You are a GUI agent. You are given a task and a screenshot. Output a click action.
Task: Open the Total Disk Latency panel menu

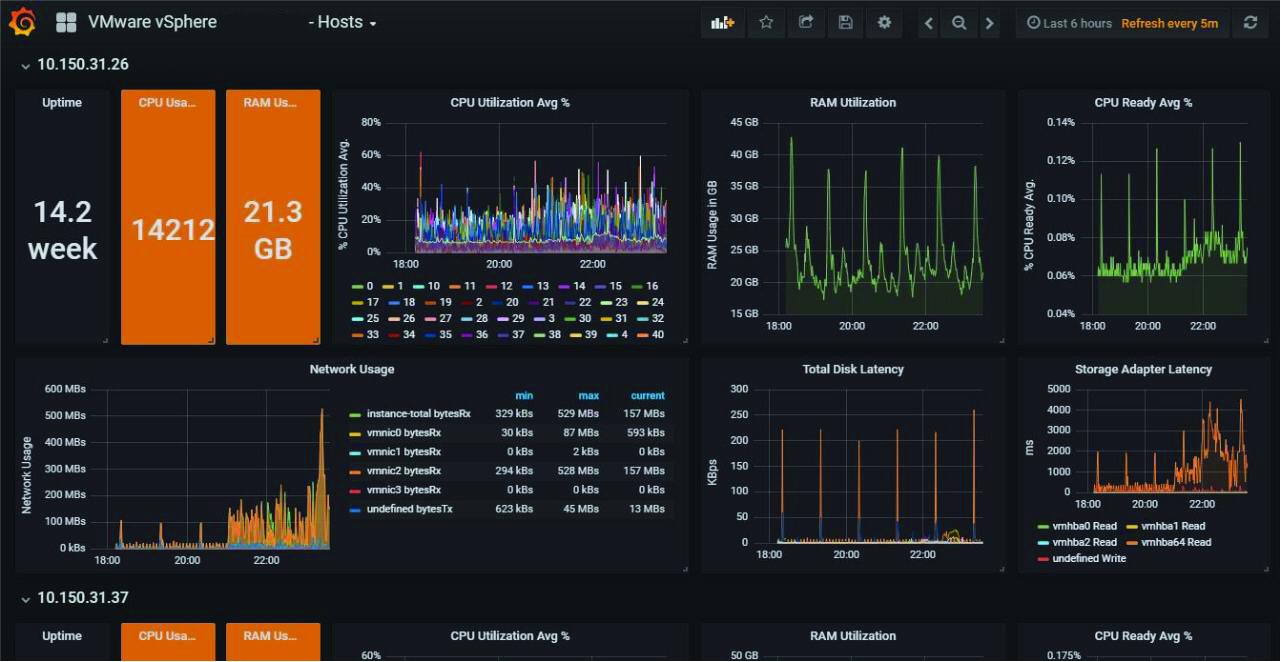853,369
